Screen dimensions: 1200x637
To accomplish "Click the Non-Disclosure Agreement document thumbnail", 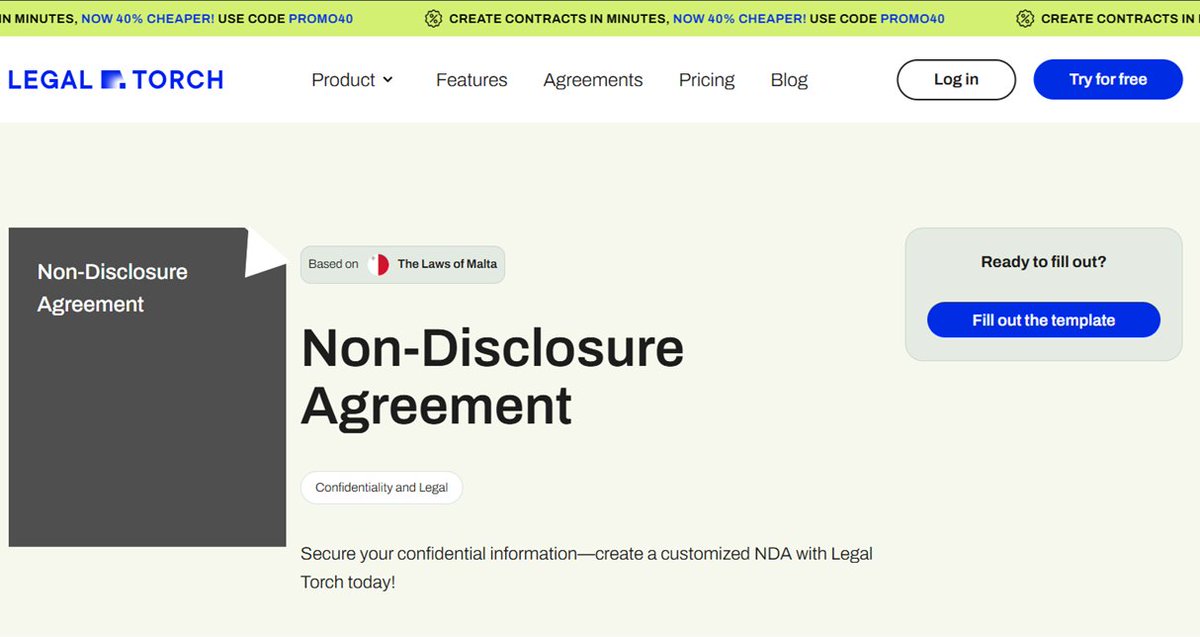I will [147, 387].
